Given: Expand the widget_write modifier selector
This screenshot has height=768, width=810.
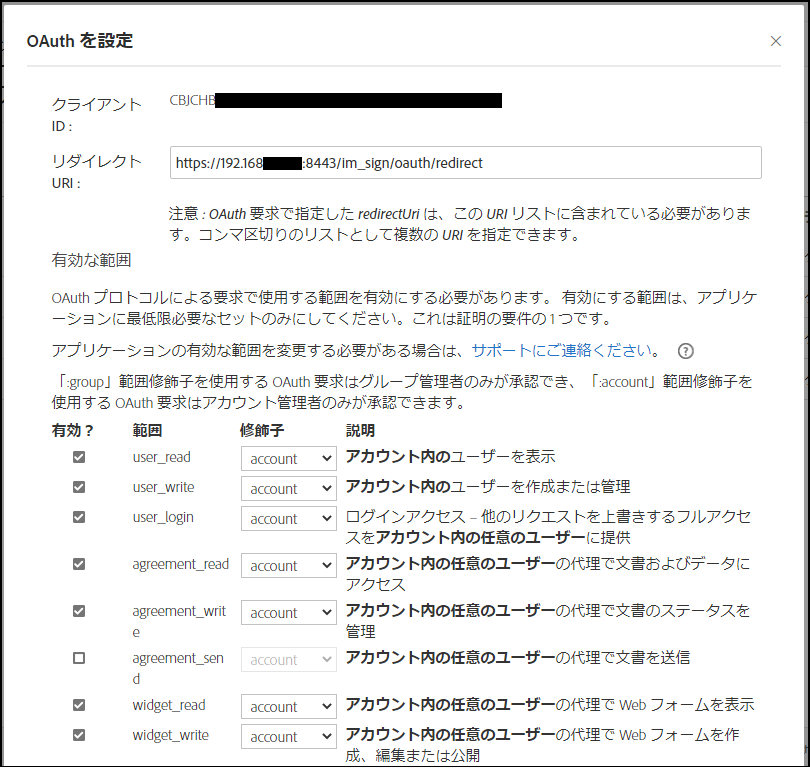Looking at the screenshot, I should tap(288, 736).
